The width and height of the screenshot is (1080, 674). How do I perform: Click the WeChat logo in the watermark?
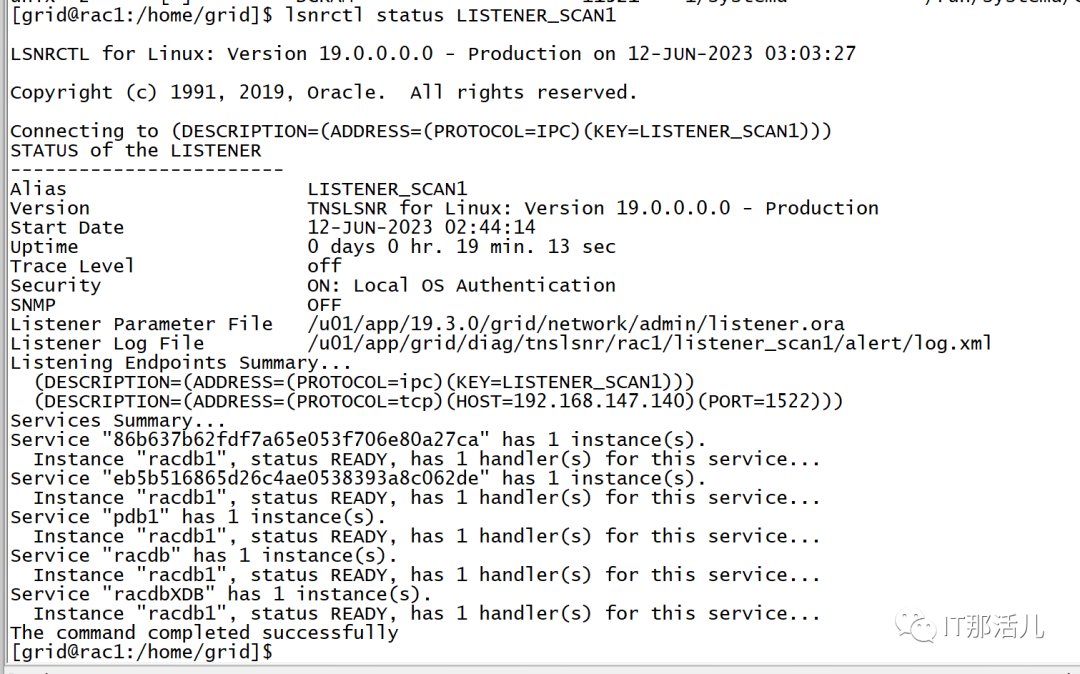point(915,626)
